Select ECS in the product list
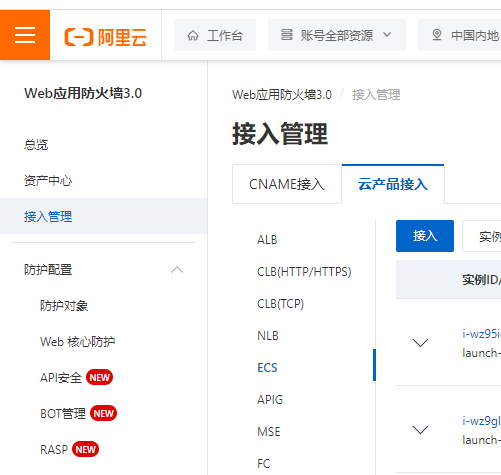This screenshot has width=501, height=475. point(267,368)
